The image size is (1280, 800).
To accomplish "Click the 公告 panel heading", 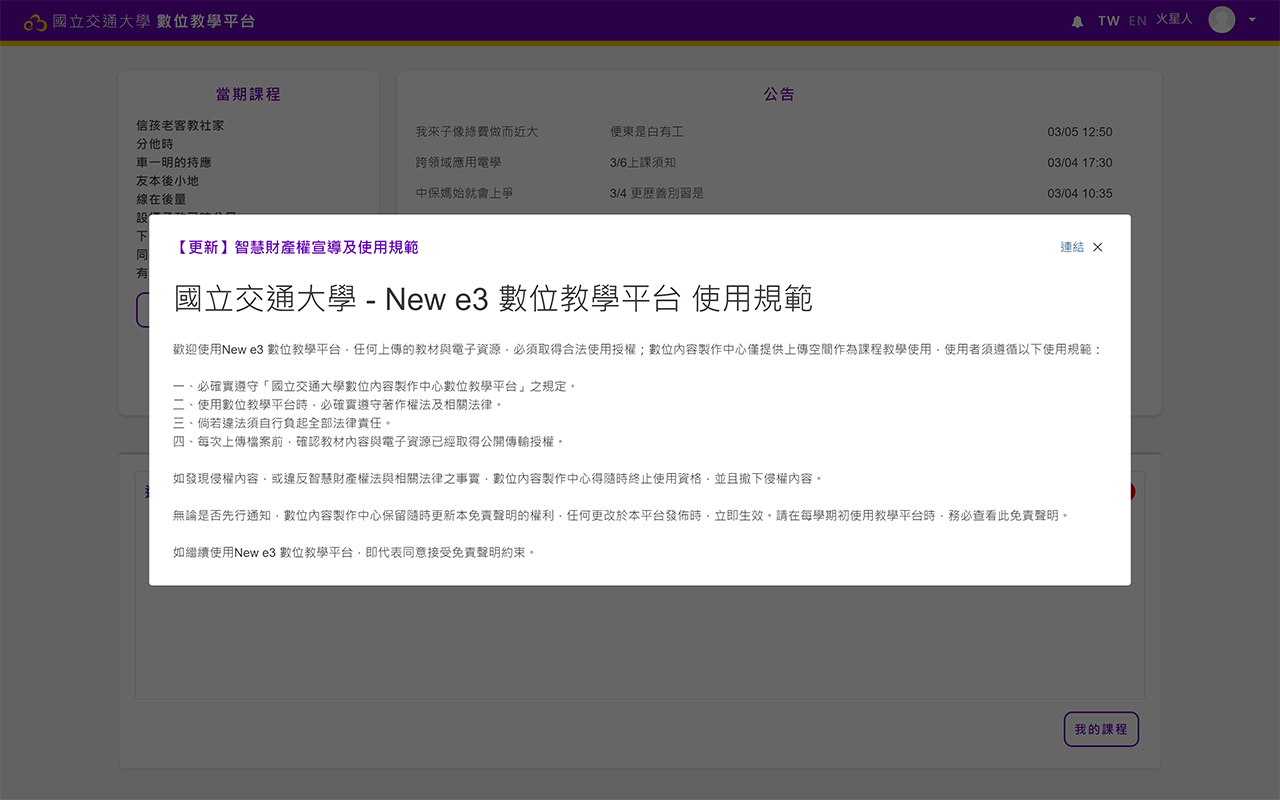I will tap(779, 95).
